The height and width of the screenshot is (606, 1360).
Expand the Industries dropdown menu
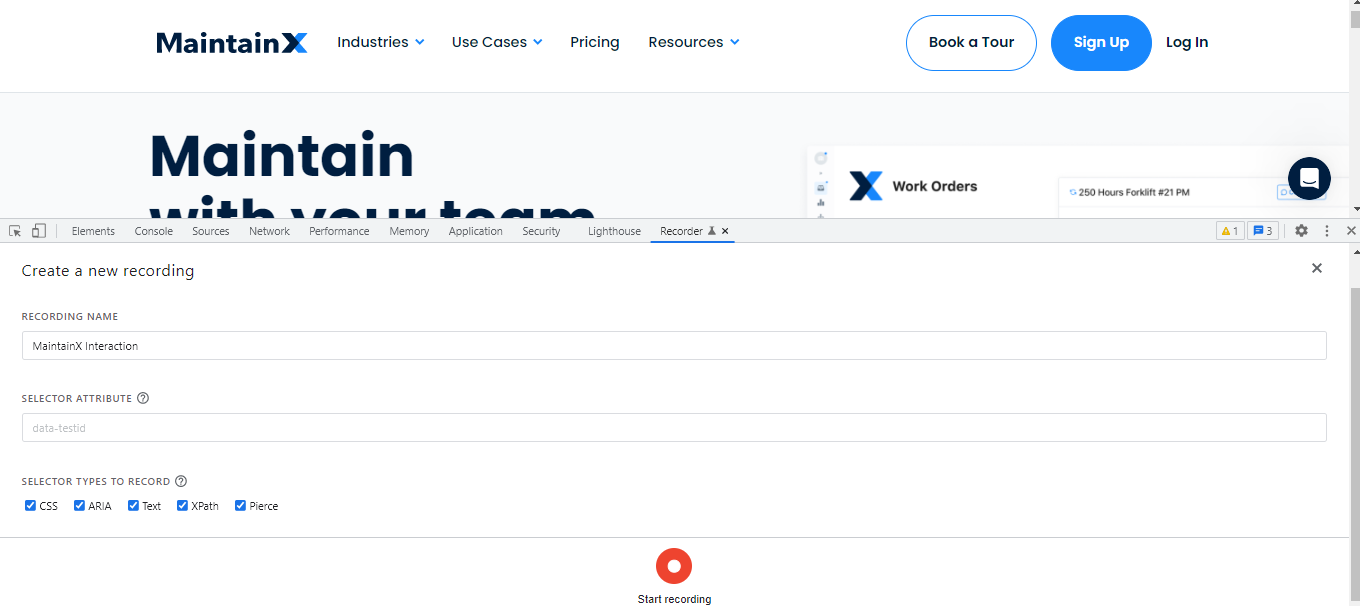point(380,42)
